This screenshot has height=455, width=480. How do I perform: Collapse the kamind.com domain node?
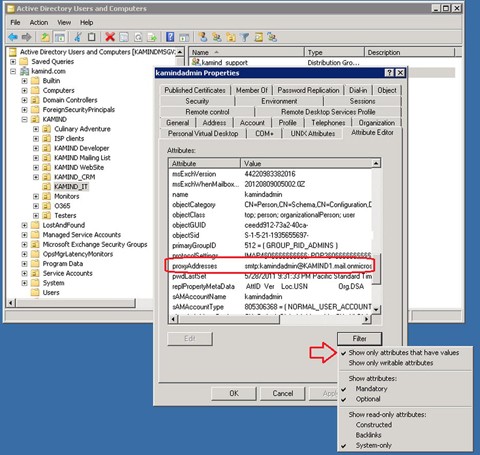pos(13,71)
